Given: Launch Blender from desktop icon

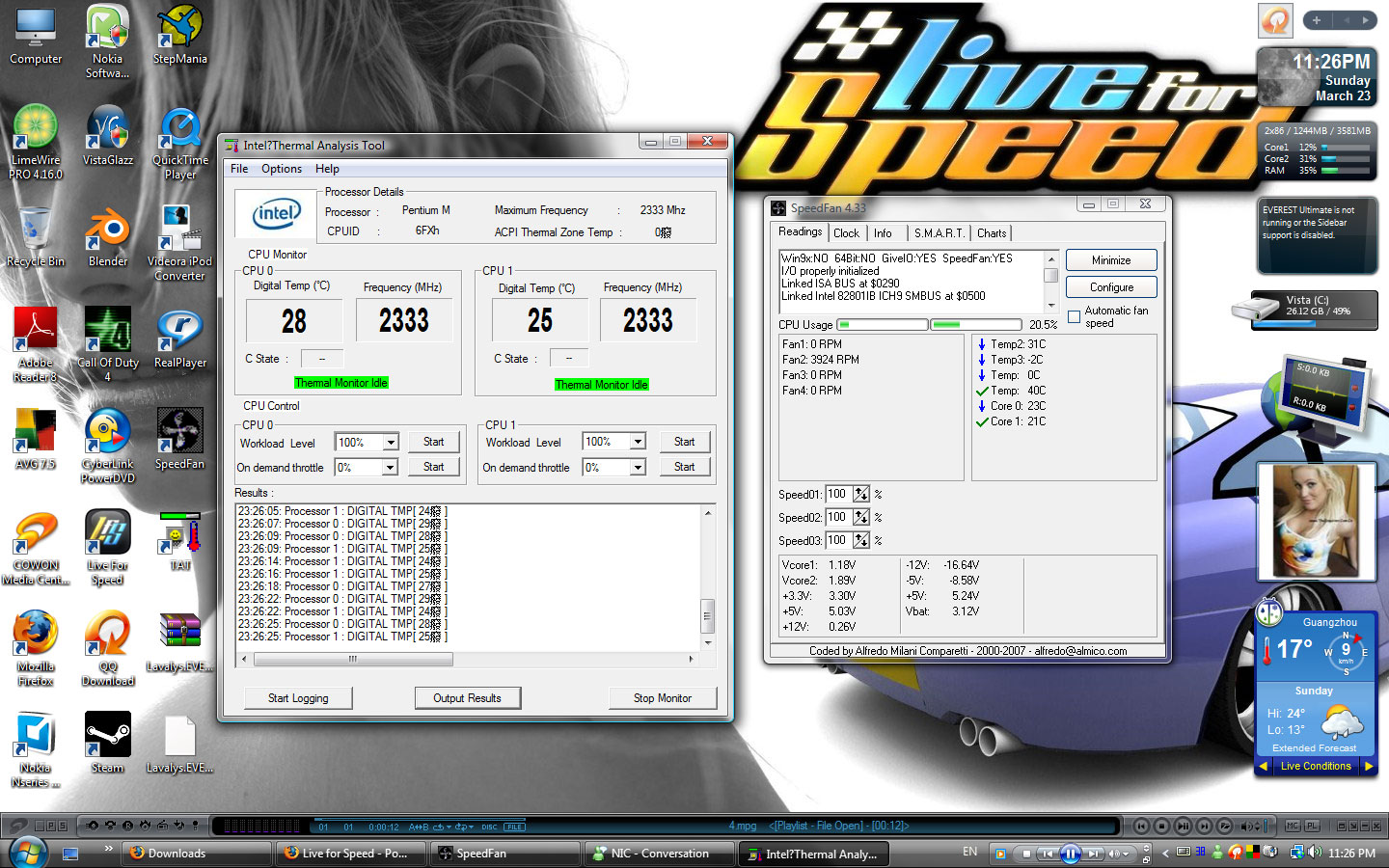Looking at the screenshot, I should [108, 237].
